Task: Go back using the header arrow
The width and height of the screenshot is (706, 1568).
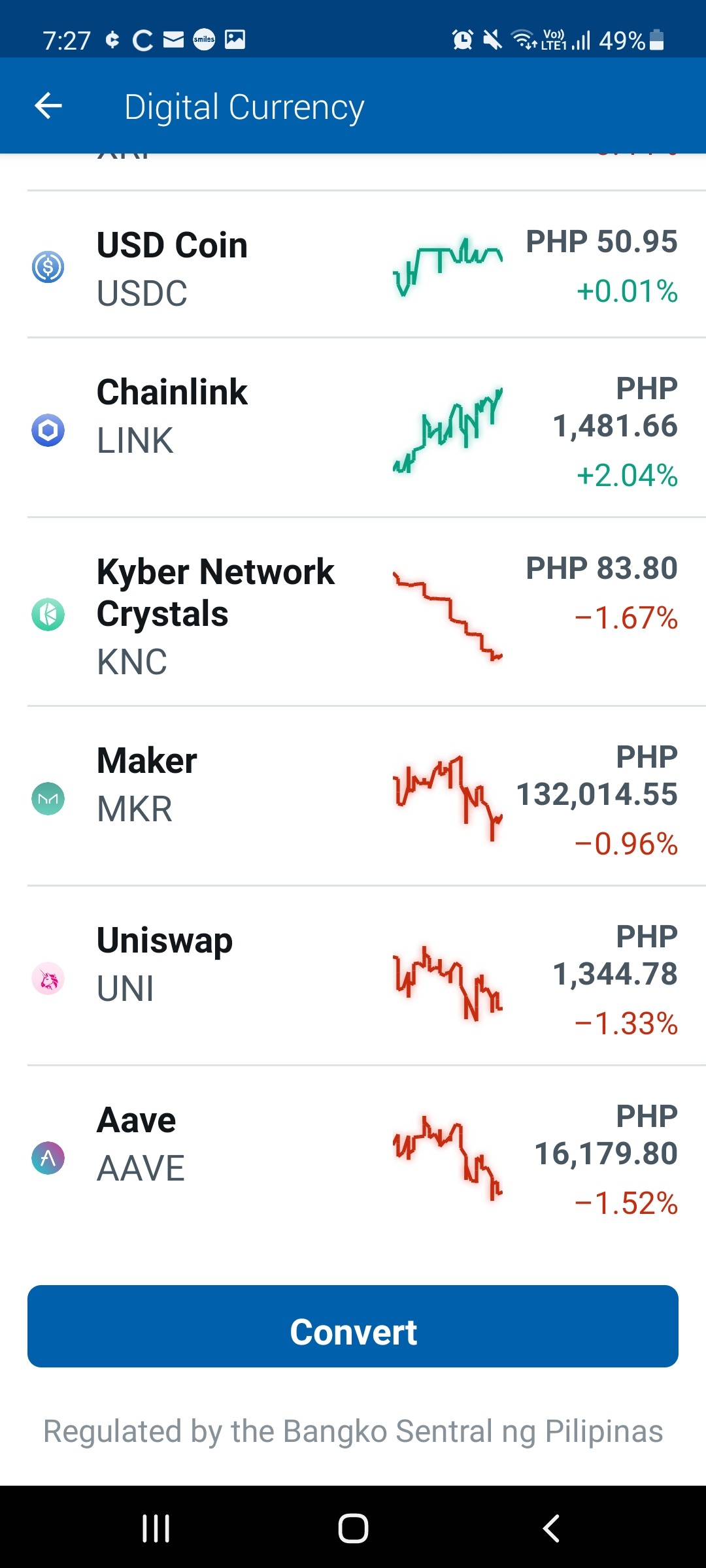Action: point(48,106)
